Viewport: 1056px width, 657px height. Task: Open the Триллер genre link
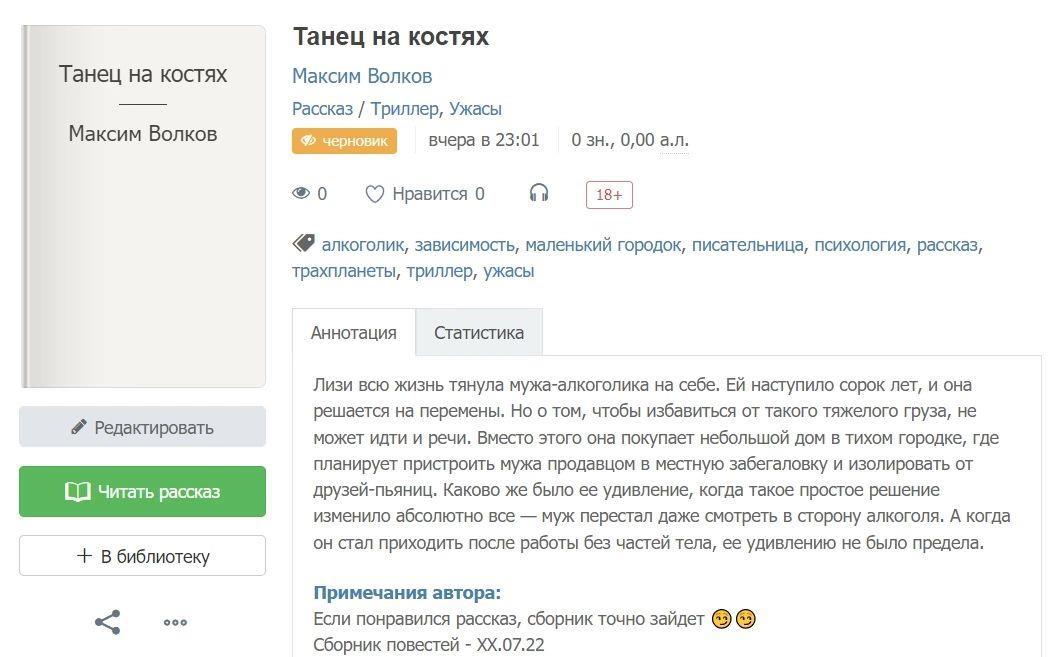[x=404, y=109]
